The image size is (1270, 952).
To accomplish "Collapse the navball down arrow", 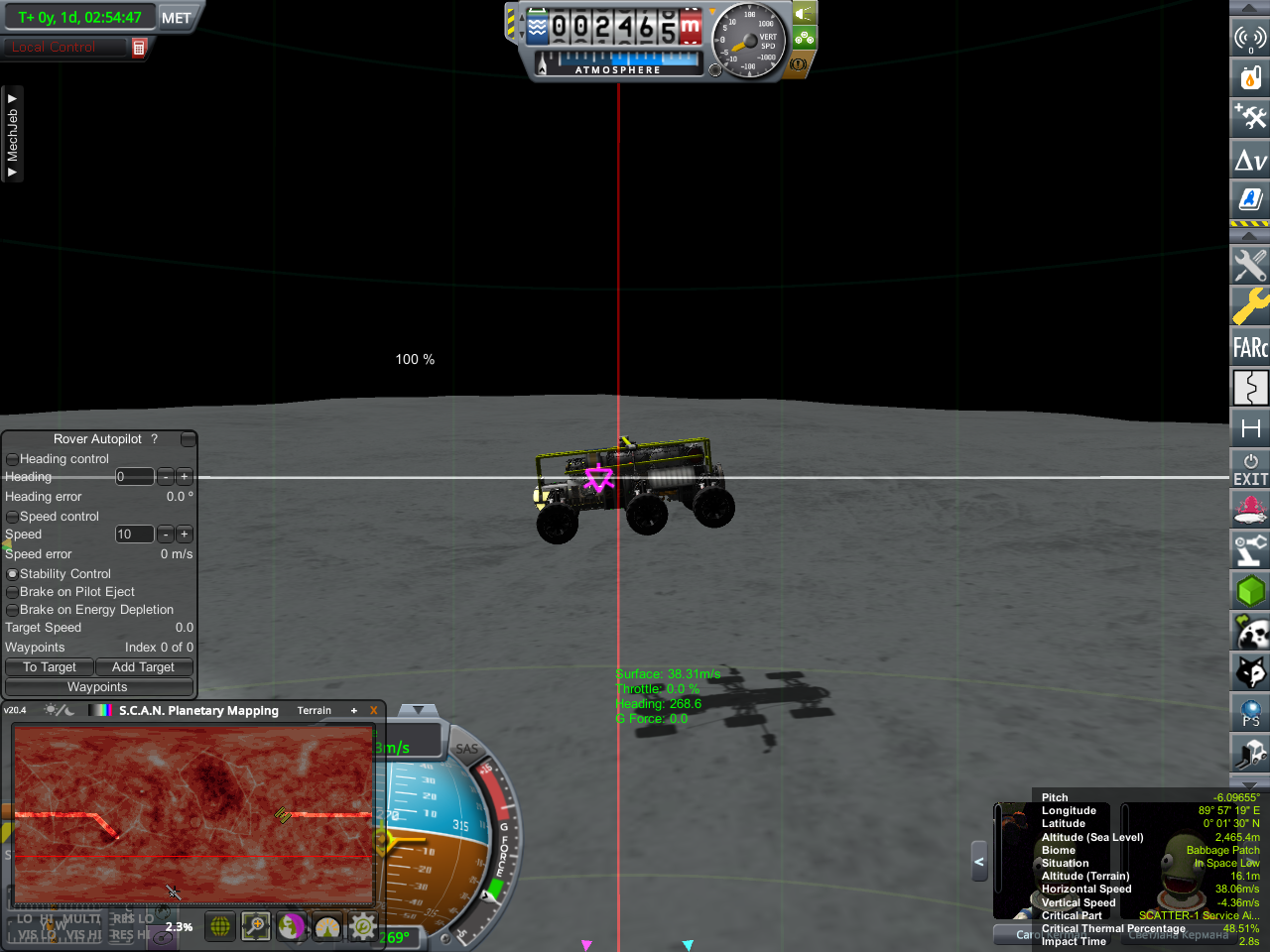I will (418, 710).
